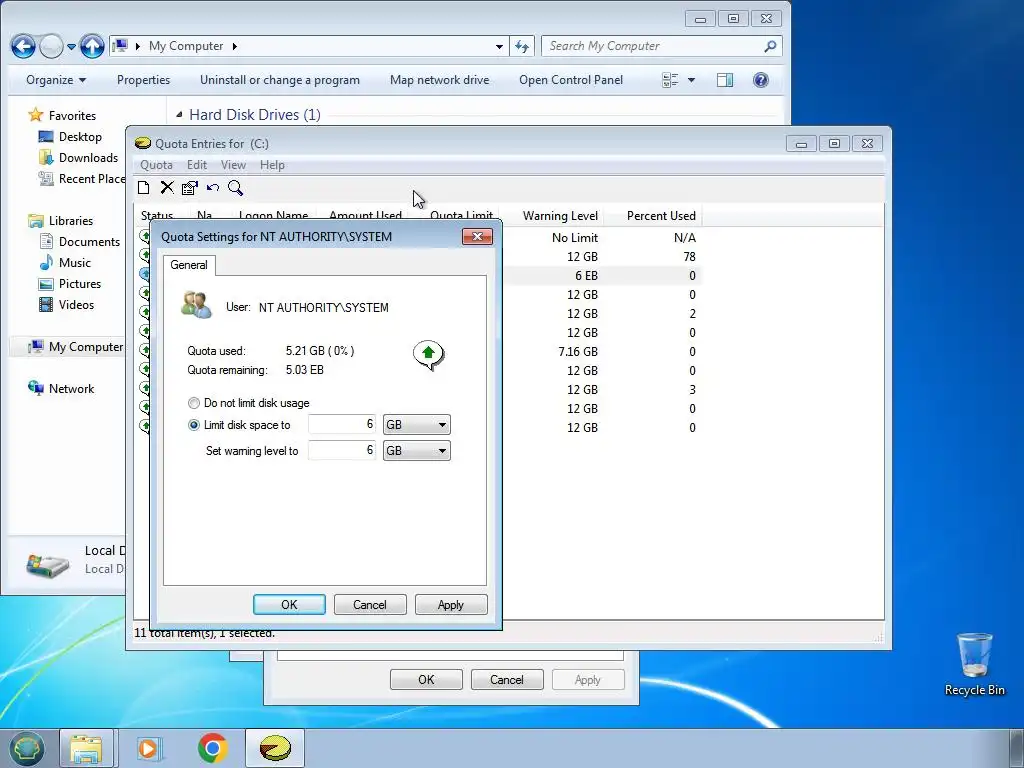Select the Recycle Bin desktop icon
The width and height of the screenshot is (1024, 768).
[974, 664]
